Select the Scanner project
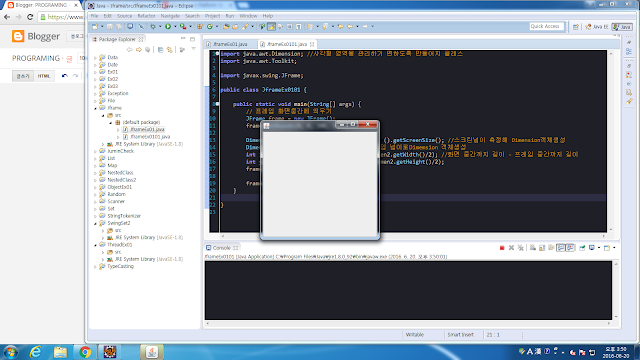The image size is (640, 360). click(116, 202)
